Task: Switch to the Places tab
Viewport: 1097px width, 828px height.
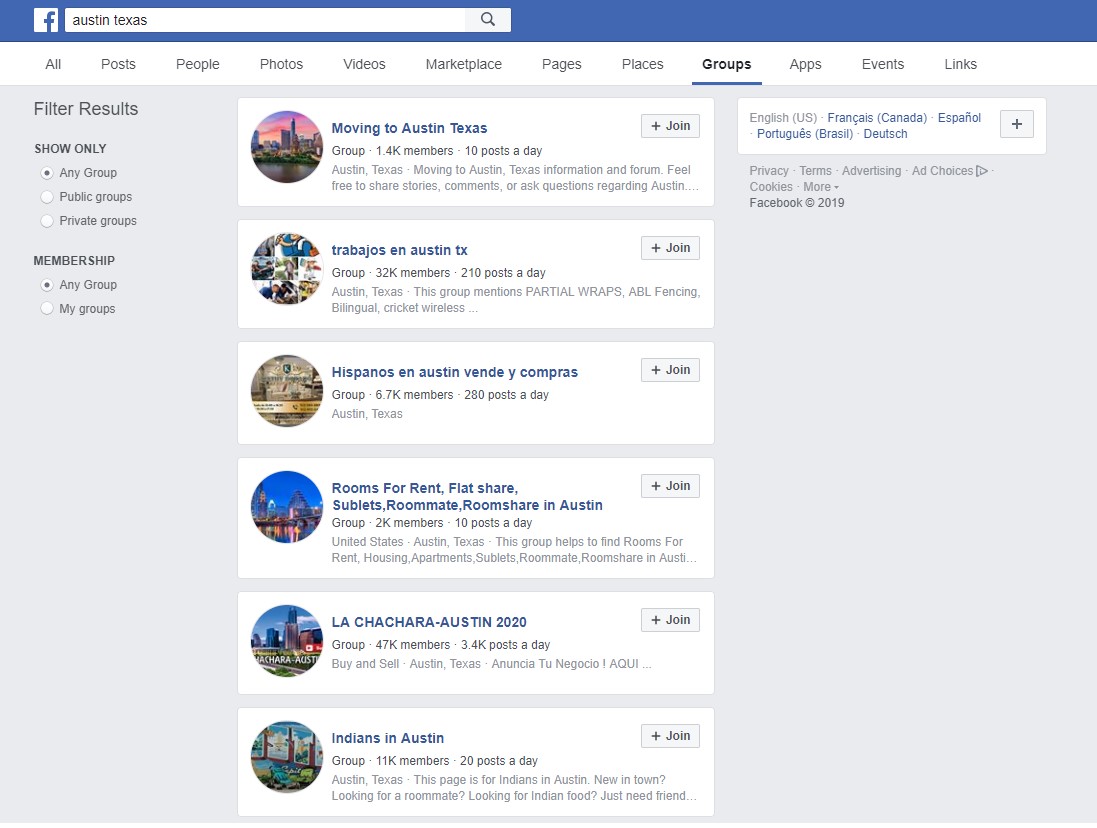Action: point(642,64)
